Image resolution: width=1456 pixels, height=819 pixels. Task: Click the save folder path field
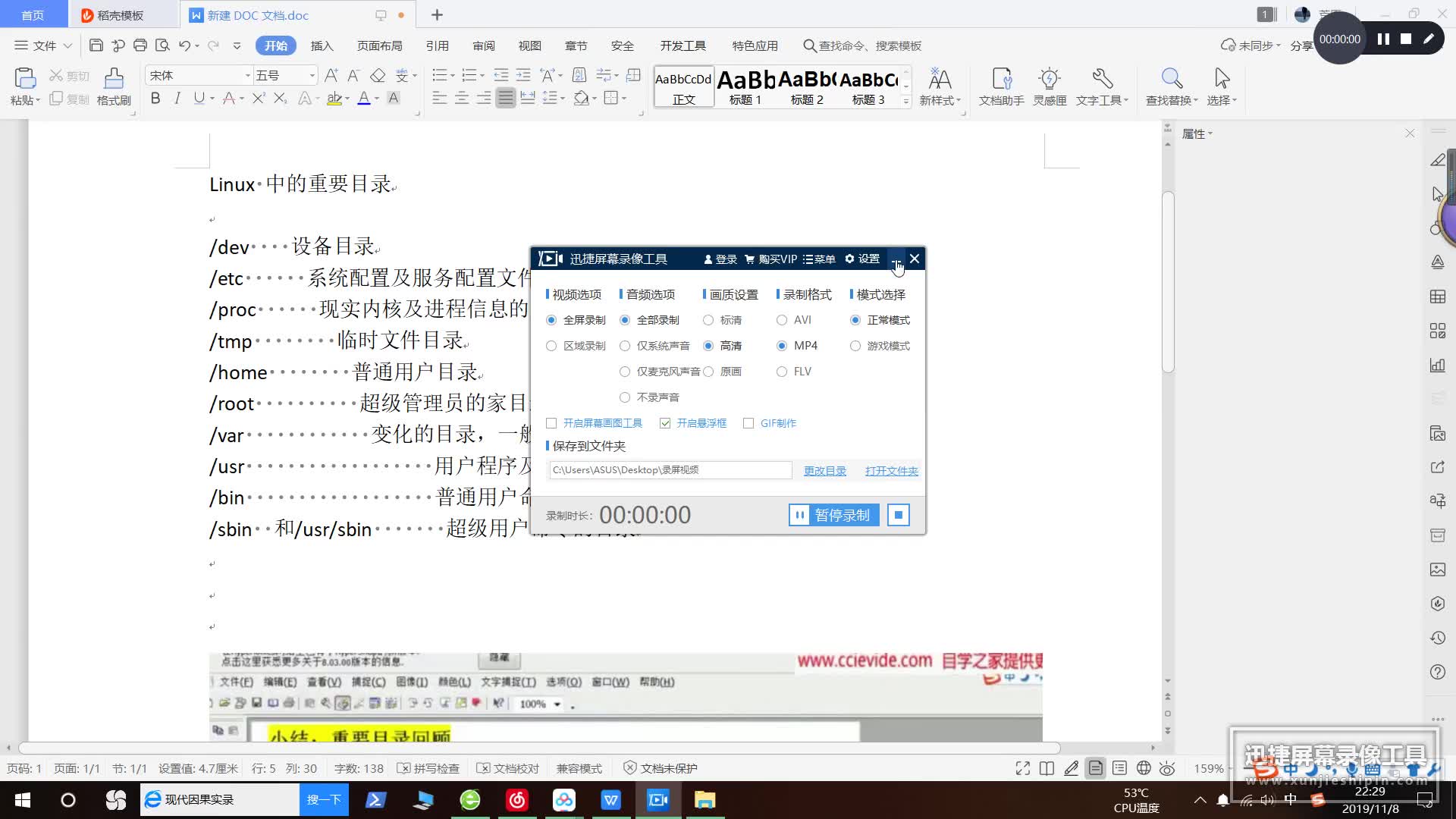coord(670,470)
